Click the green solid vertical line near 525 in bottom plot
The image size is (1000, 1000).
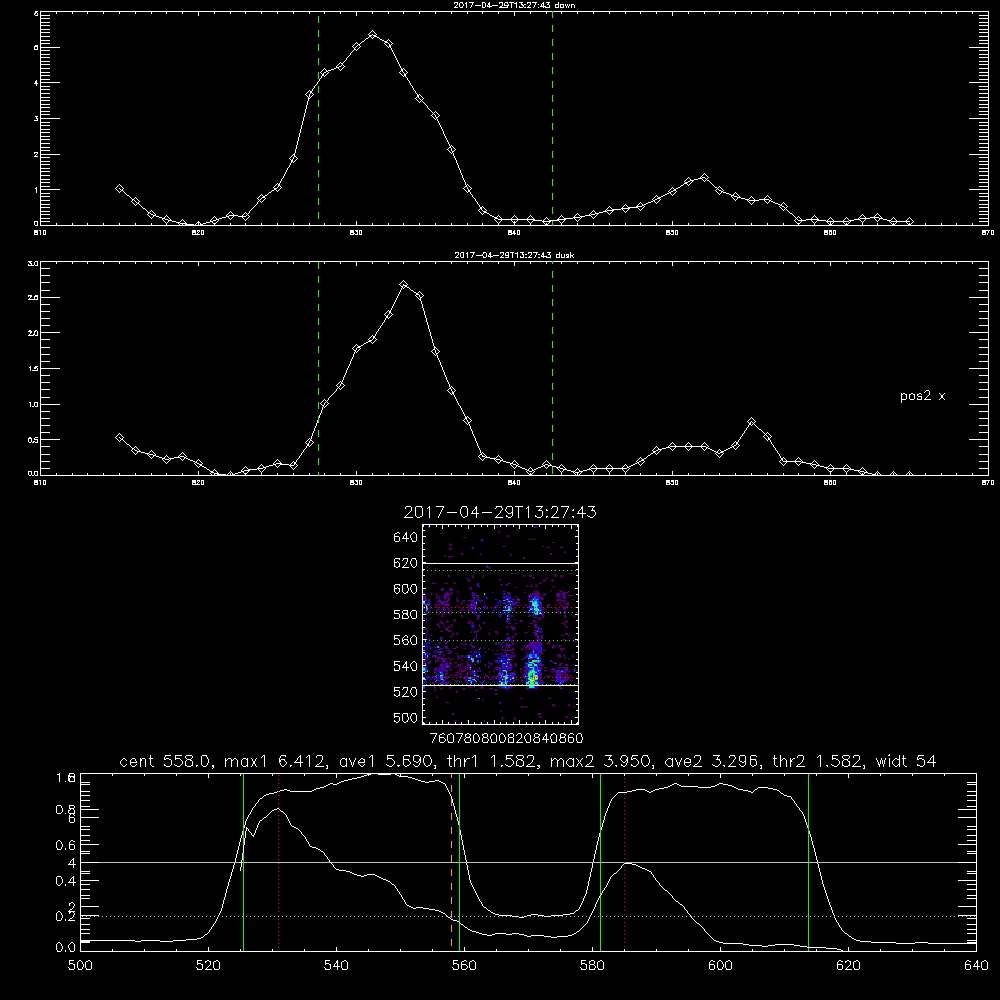point(243,862)
